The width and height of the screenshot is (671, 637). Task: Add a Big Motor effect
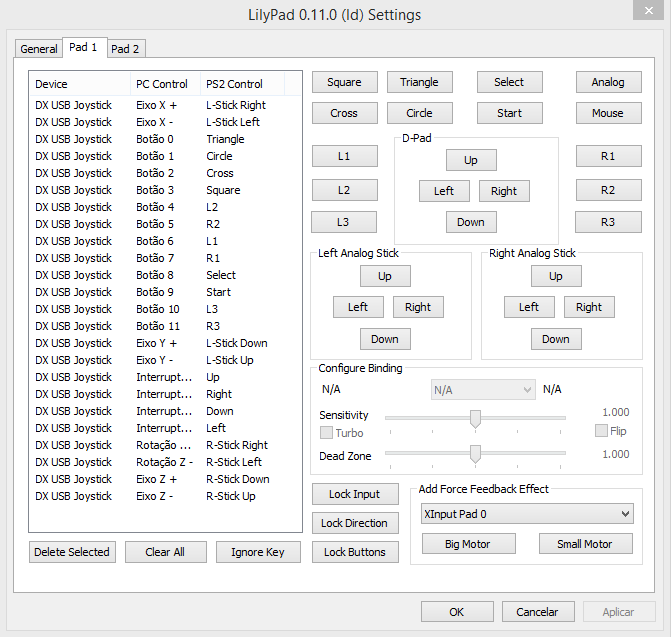[468, 544]
